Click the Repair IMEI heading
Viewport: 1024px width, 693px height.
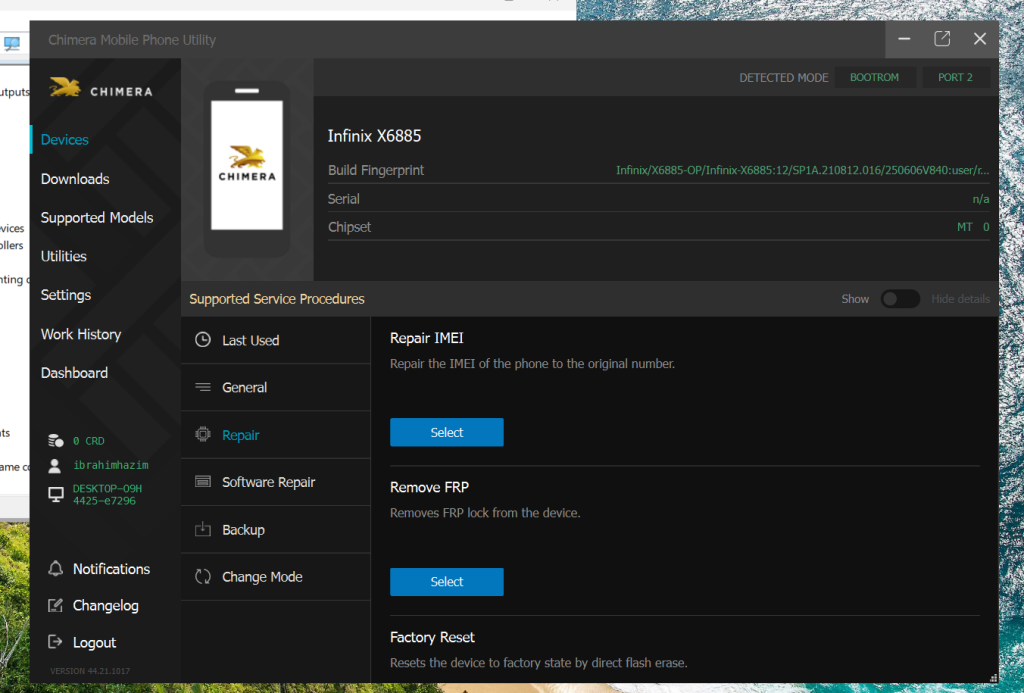pos(426,338)
